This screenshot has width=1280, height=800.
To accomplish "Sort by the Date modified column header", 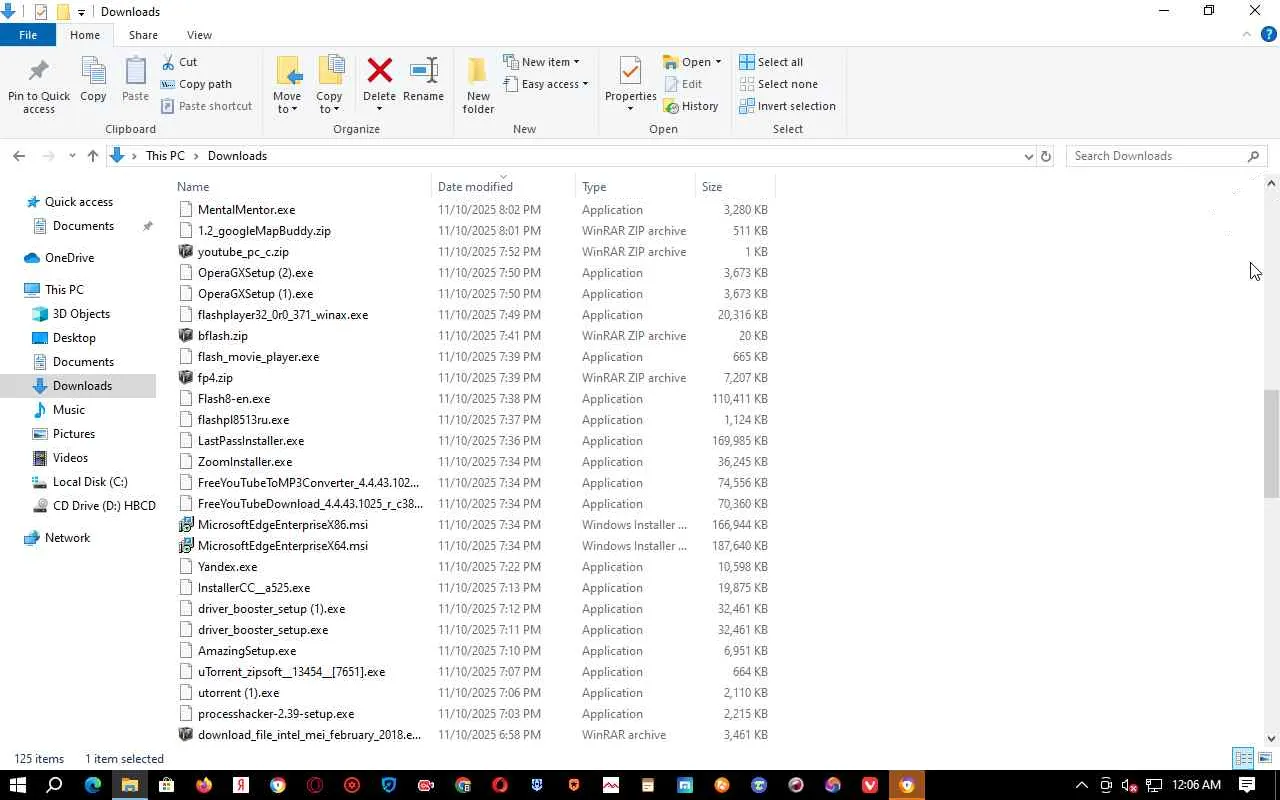I will (504, 187).
